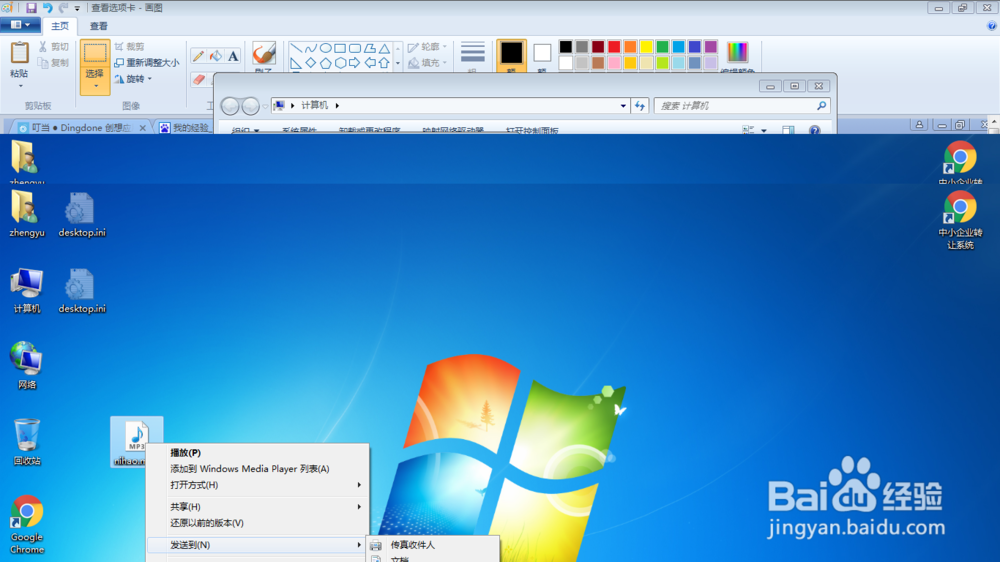Screen dimensions: 1000x562
Task: Click the rainbow Edit colors icon
Action: [x=737, y=52]
